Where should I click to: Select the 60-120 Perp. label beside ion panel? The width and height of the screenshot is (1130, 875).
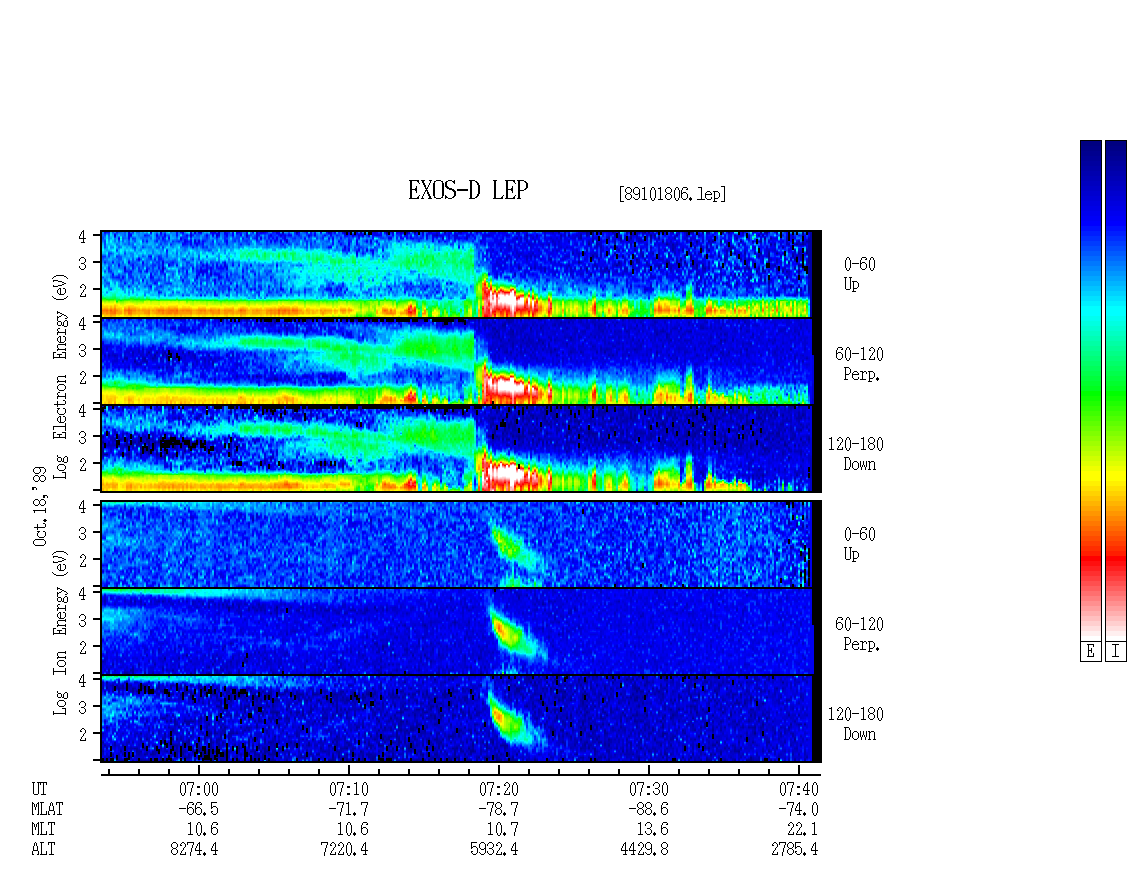[x=859, y=634]
